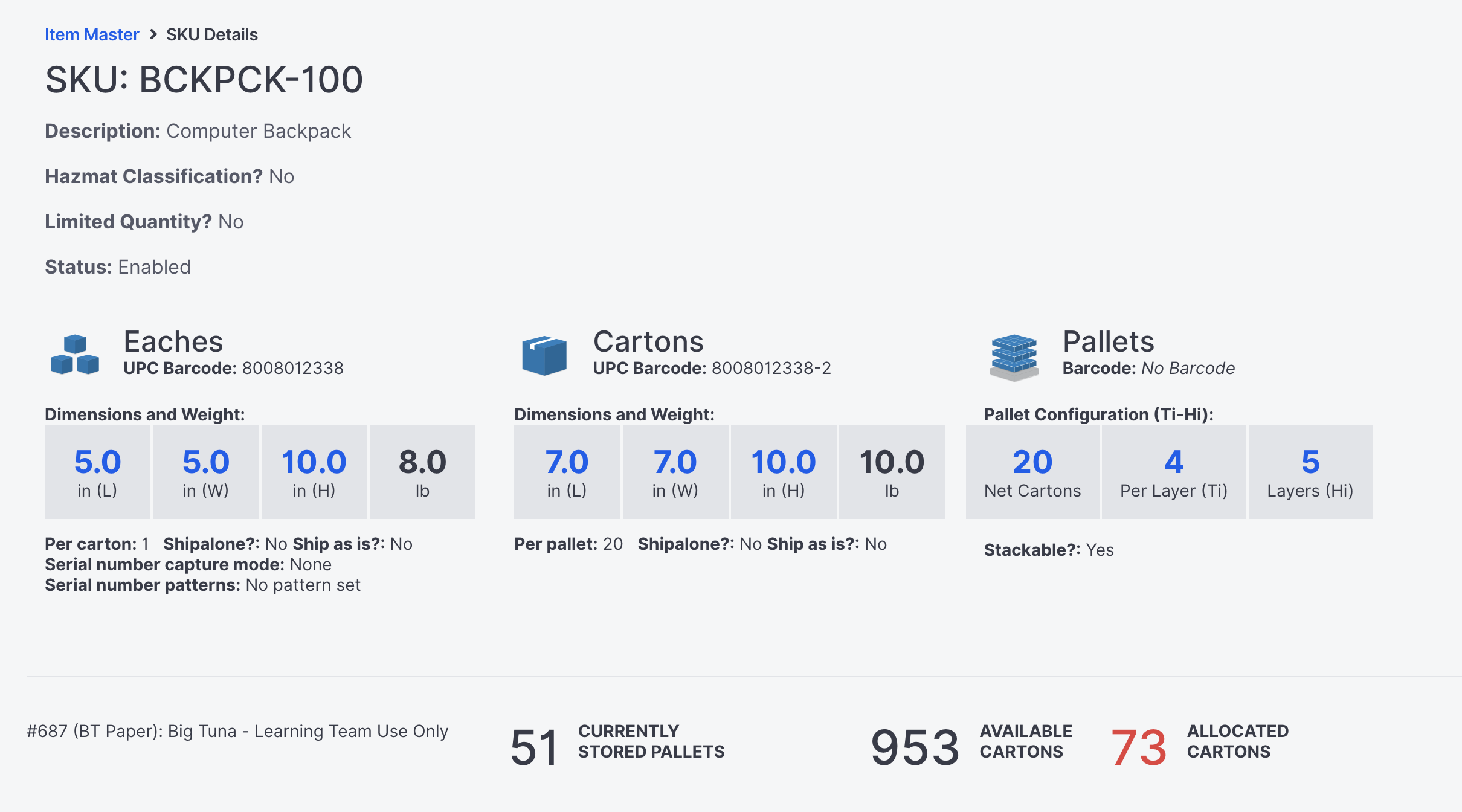Select the Eaches 8.0 lb weight tile
1462x812 pixels.
tap(422, 471)
